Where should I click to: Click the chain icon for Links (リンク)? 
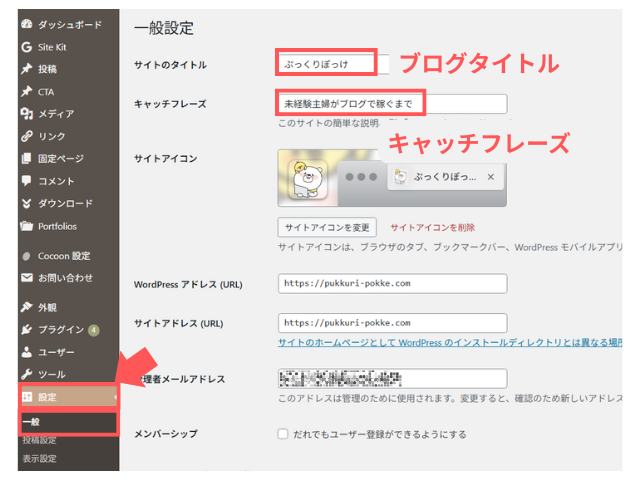(x=26, y=136)
